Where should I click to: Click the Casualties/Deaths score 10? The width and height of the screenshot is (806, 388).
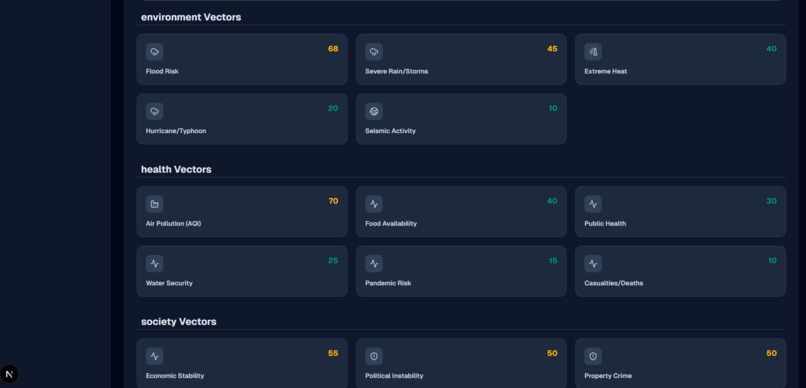pos(772,261)
